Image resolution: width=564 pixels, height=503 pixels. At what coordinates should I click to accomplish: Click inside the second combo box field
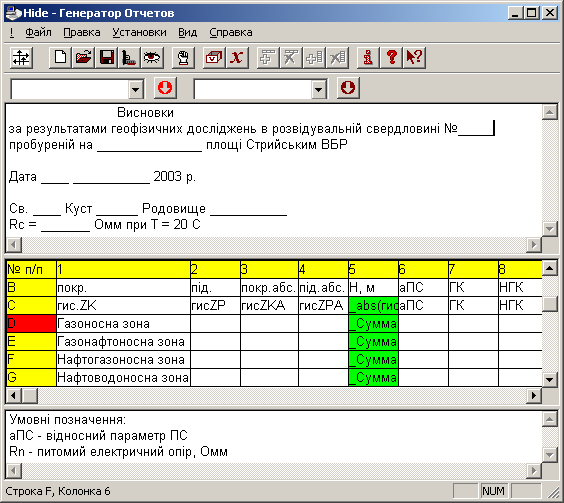(253, 89)
